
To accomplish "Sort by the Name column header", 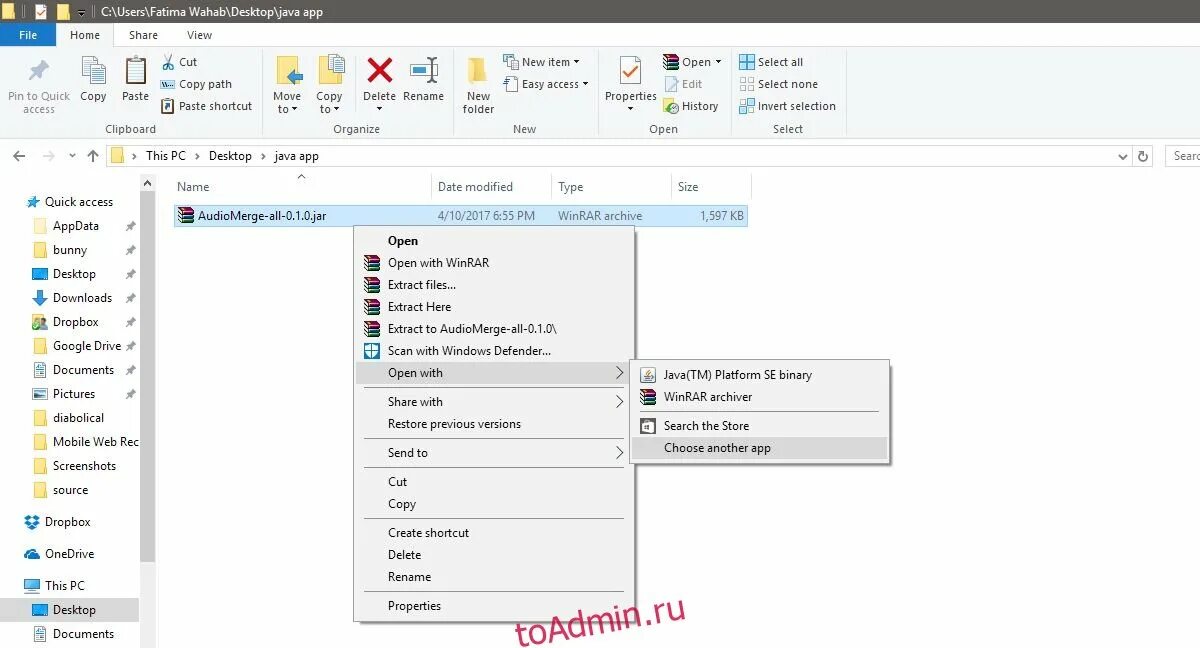I will pyautogui.click(x=302, y=187).
